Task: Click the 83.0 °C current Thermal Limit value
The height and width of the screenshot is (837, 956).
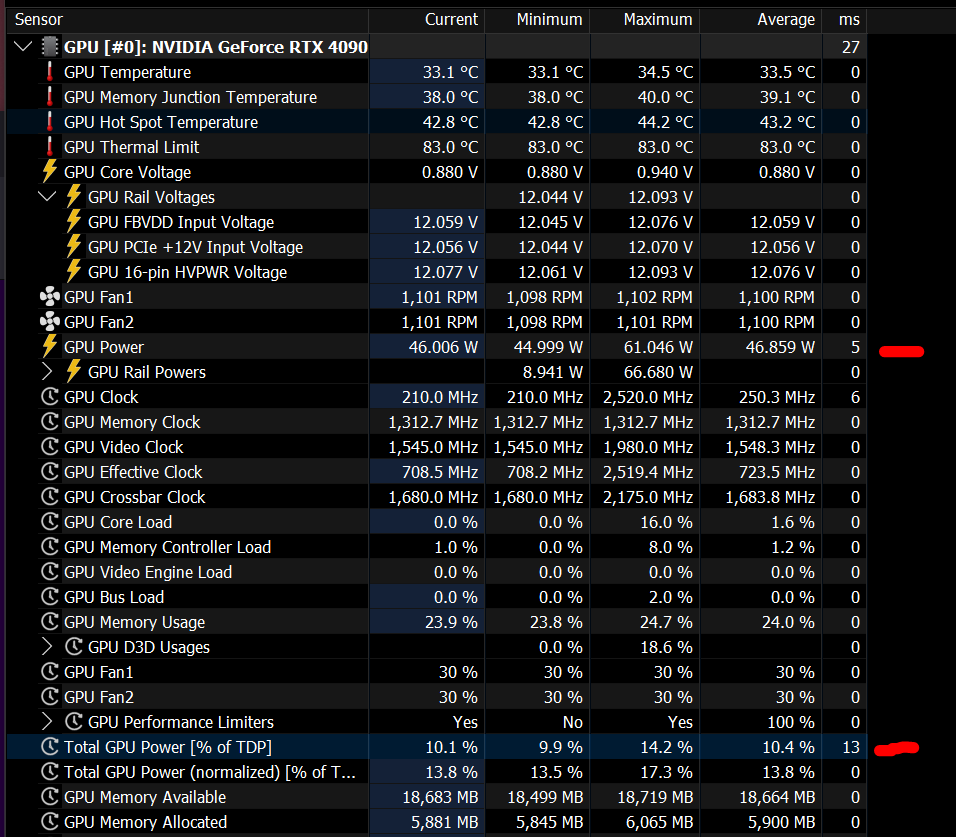Action: [451, 147]
